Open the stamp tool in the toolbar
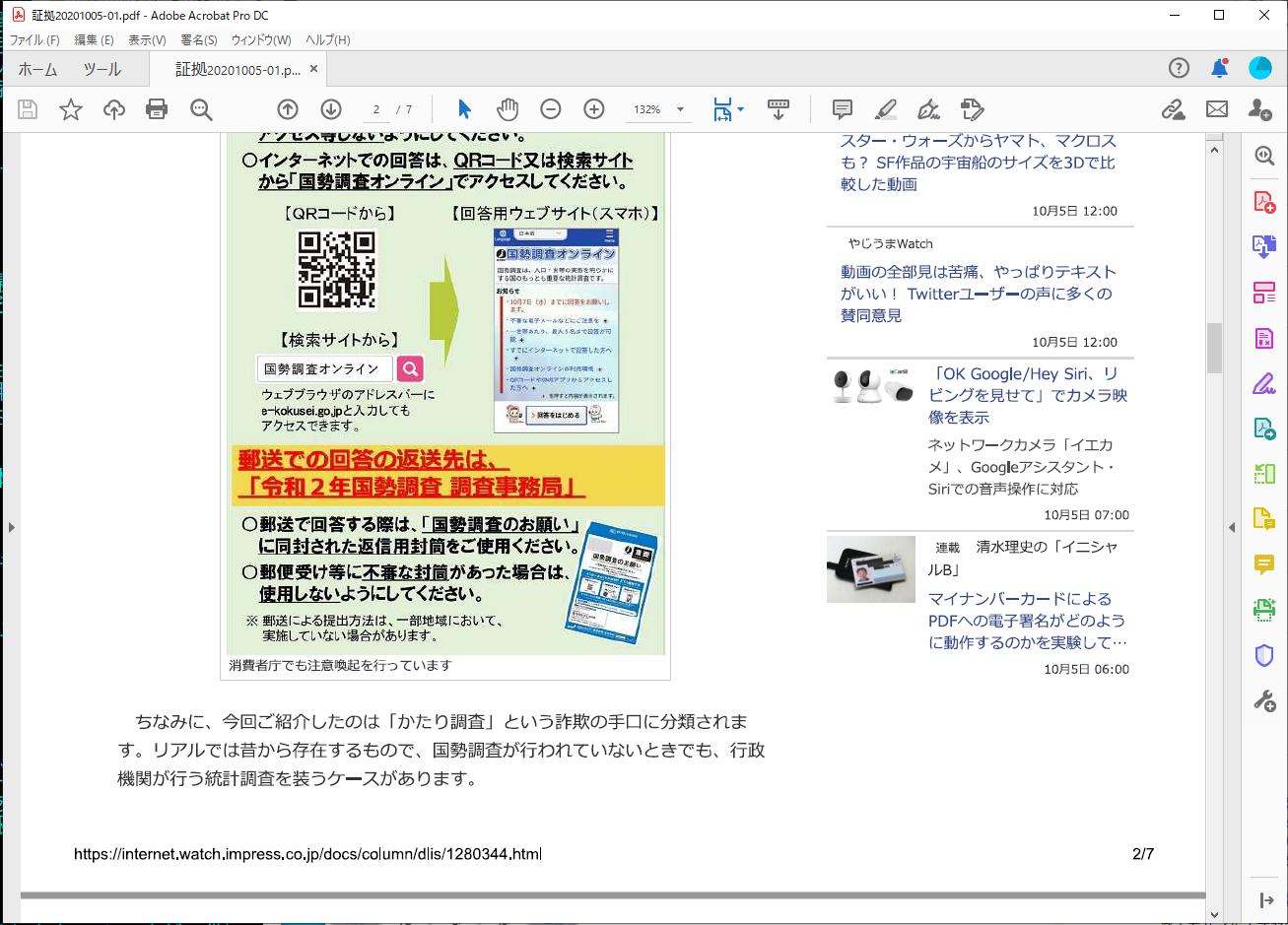The height and width of the screenshot is (925, 1288). pos(972,109)
